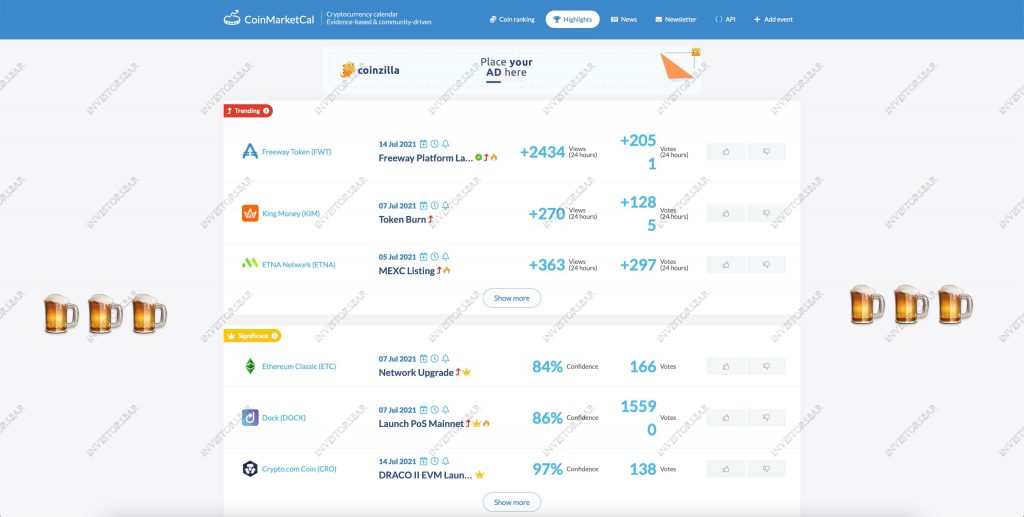Viewport: 1024px width, 517px height.
Task: Open the Launch PoS Mainnet event
Action: pyautogui.click(x=421, y=424)
